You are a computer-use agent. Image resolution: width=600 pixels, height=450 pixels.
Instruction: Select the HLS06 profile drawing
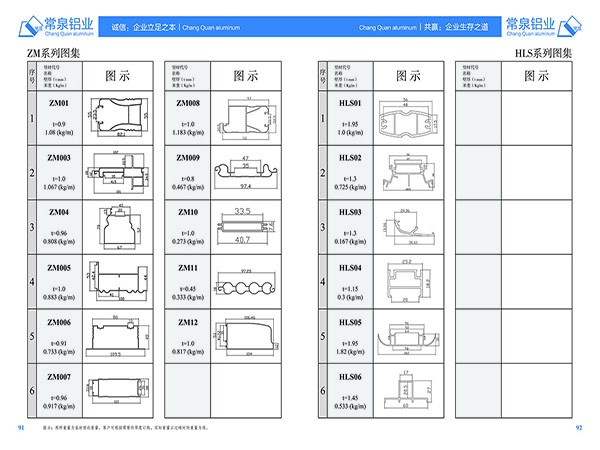[408, 390]
